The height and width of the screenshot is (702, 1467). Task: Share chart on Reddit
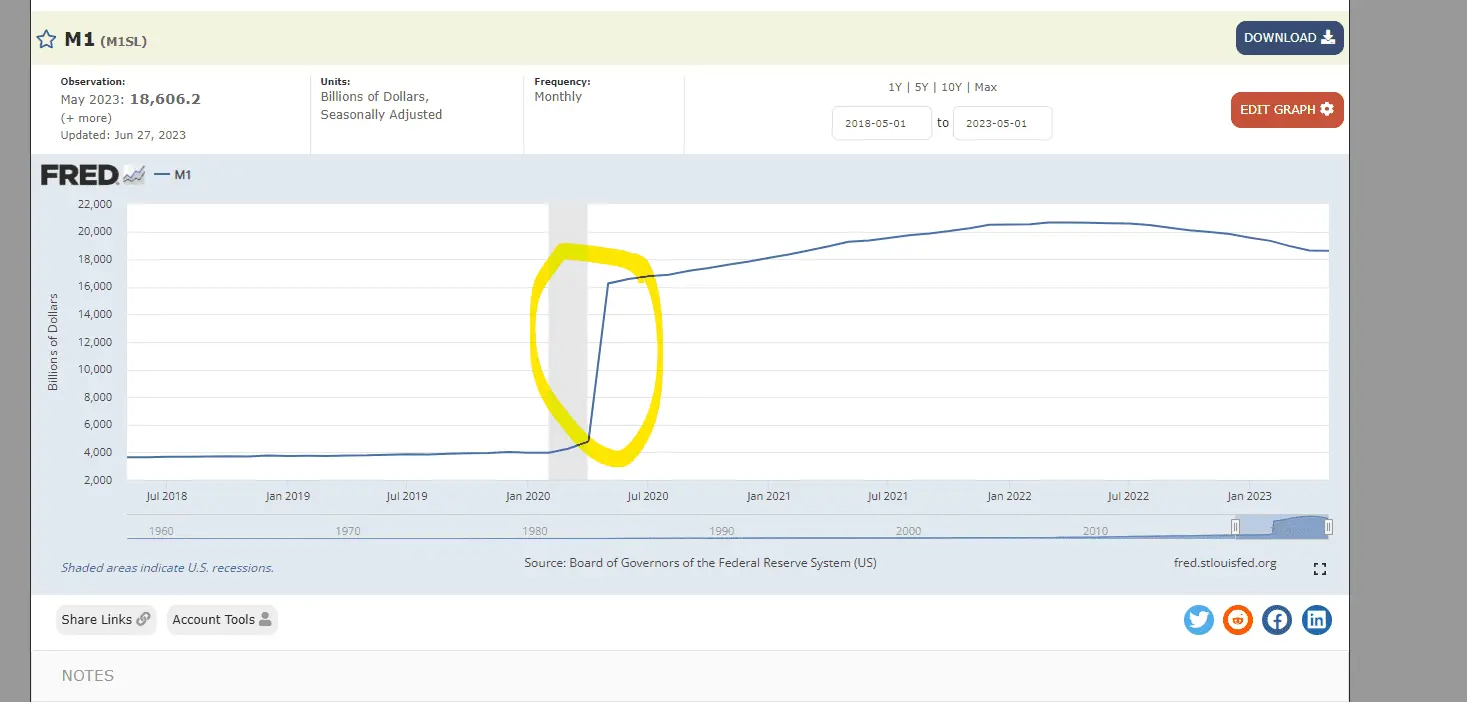tap(1237, 620)
